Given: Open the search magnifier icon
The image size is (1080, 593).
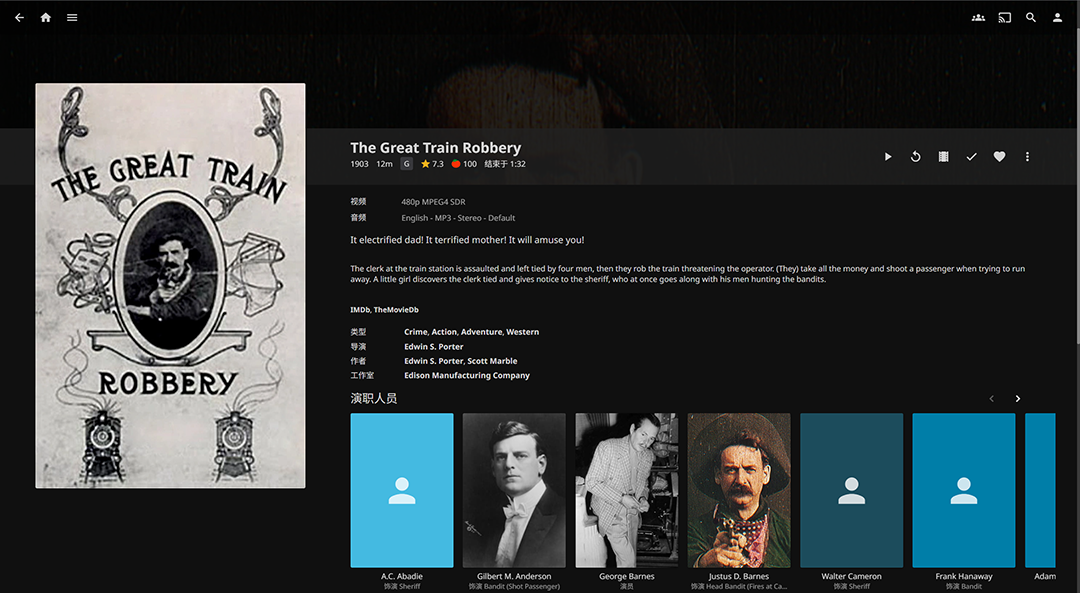Looking at the screenshot, I should click(1031, 18).
